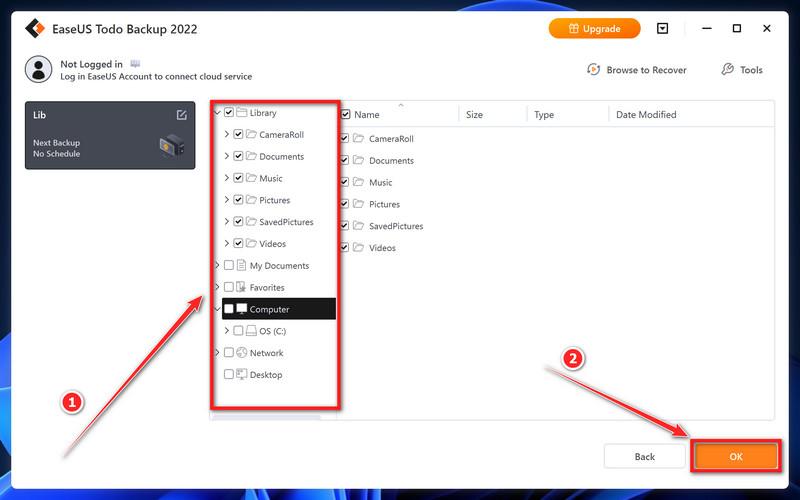Click the Network globe icon in tree
800x500 pixels.
[241, 353]
